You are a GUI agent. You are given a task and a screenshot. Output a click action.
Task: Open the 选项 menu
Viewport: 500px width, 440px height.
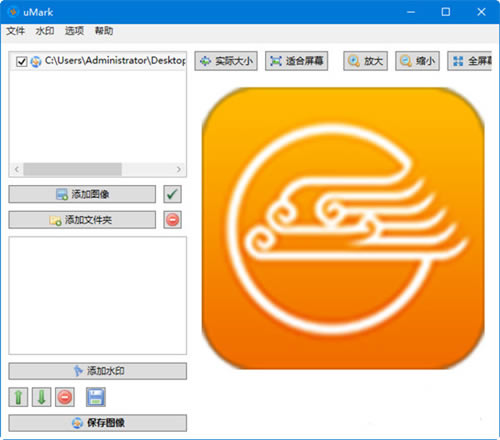(x=74, y=31)
